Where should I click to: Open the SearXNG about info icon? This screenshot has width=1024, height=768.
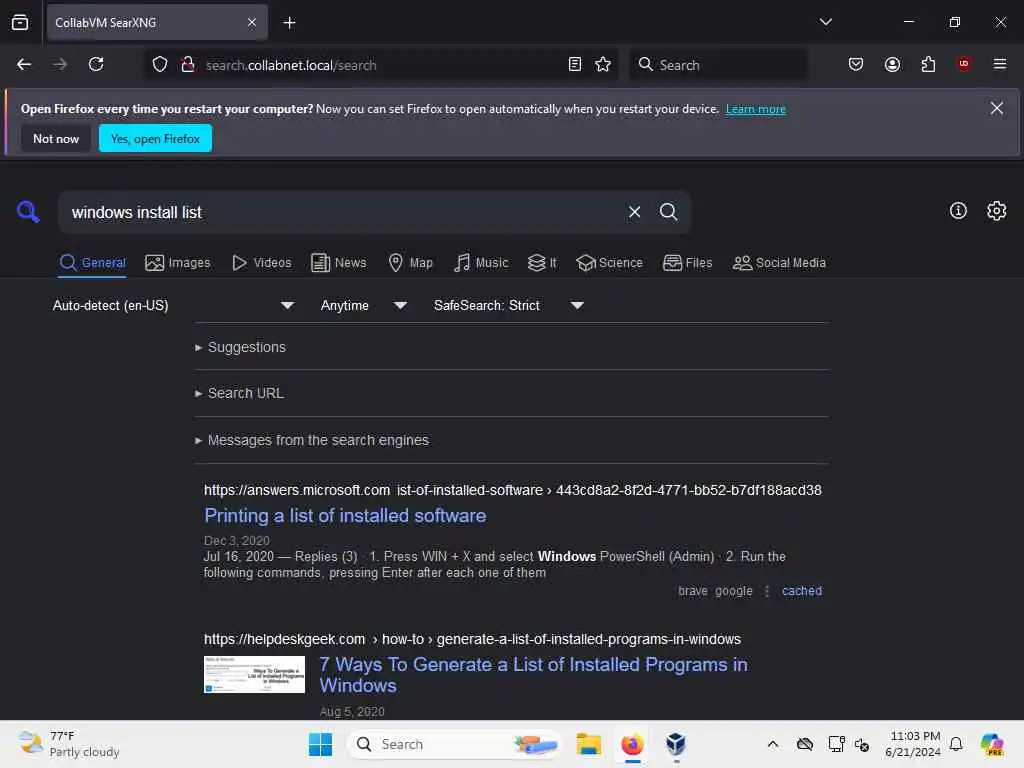[958, 210]
